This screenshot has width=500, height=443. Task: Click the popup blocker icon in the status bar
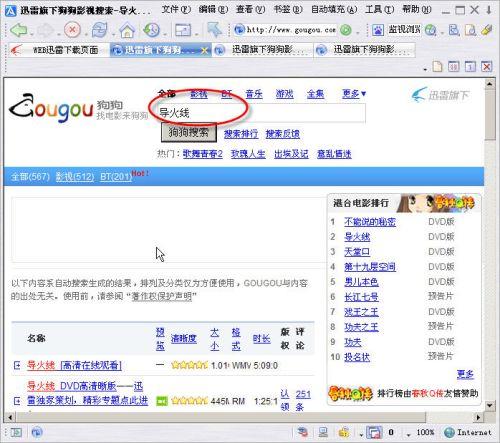(374, 432)
